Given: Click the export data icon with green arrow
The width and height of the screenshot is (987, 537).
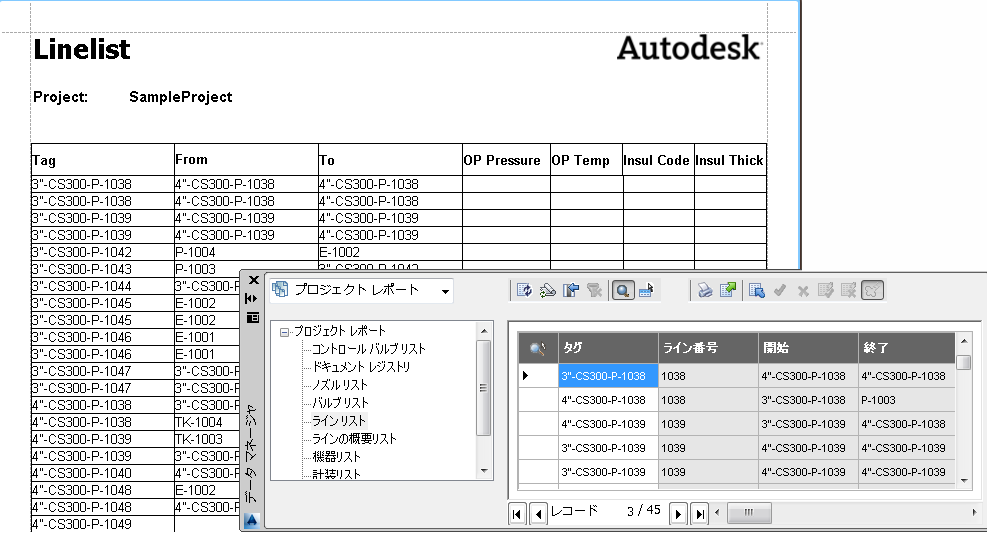Looking at the screenshot, I should click(x=728, y=291).
